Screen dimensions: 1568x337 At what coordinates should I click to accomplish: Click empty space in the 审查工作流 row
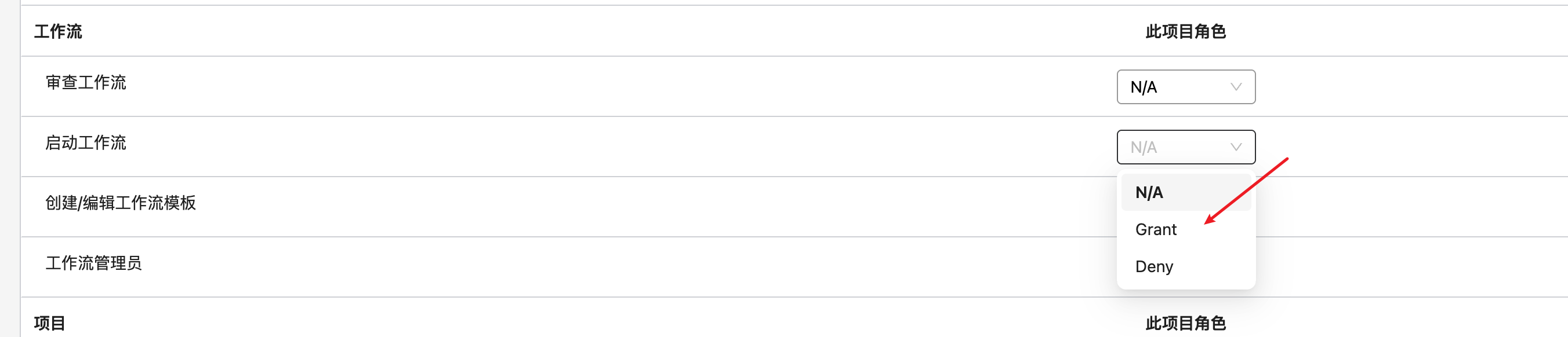point(609,86)
